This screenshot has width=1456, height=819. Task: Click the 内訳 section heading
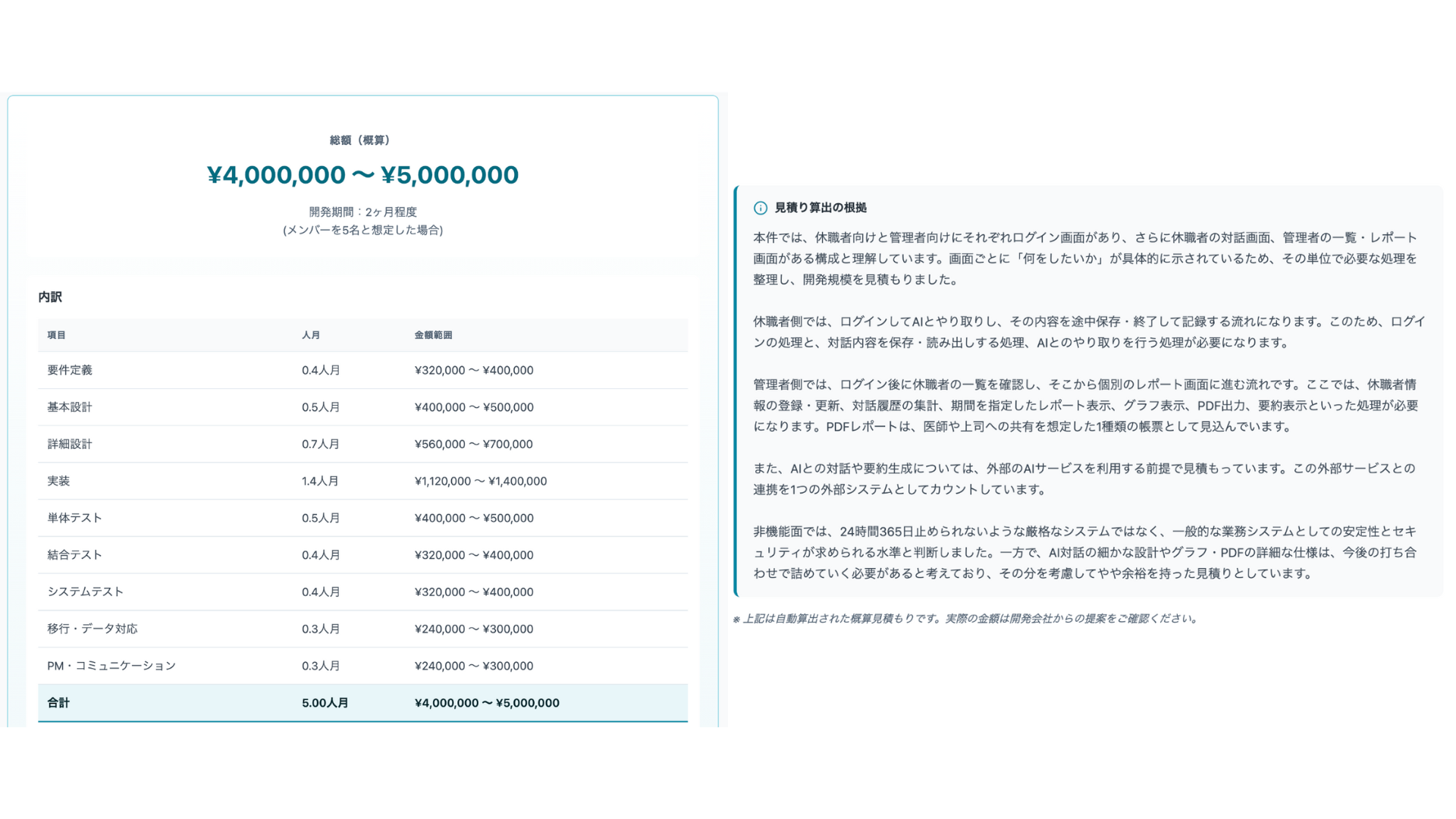click(x=50, y=297)
